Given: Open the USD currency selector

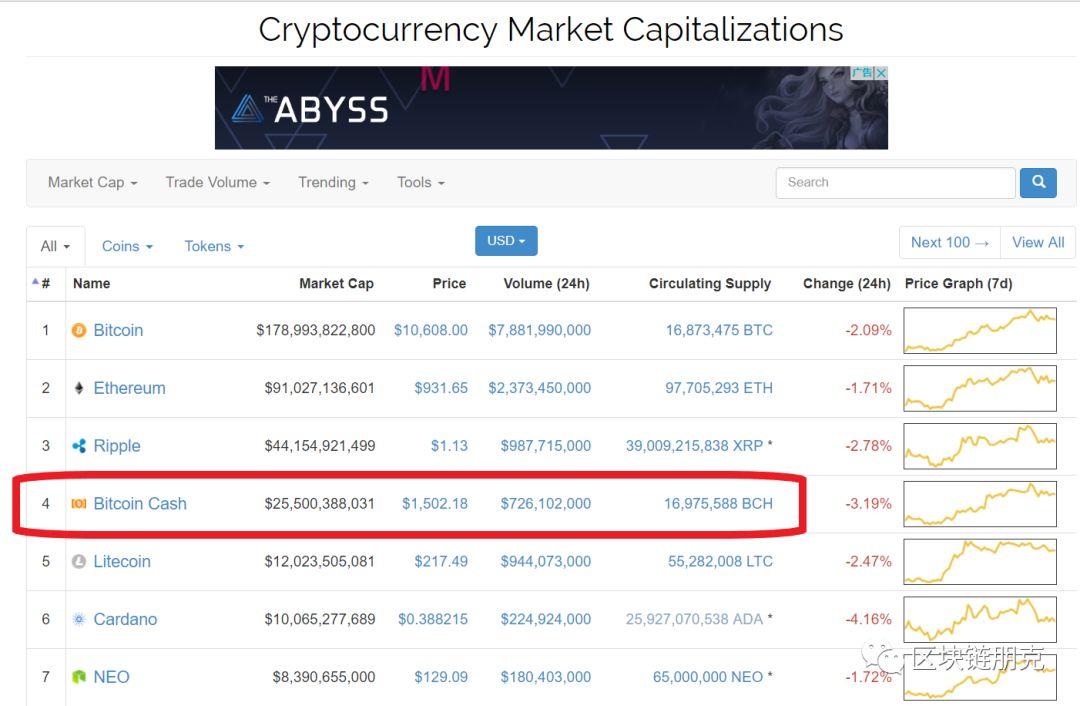Looking at the screenshot, I should (x=506, y=241).
